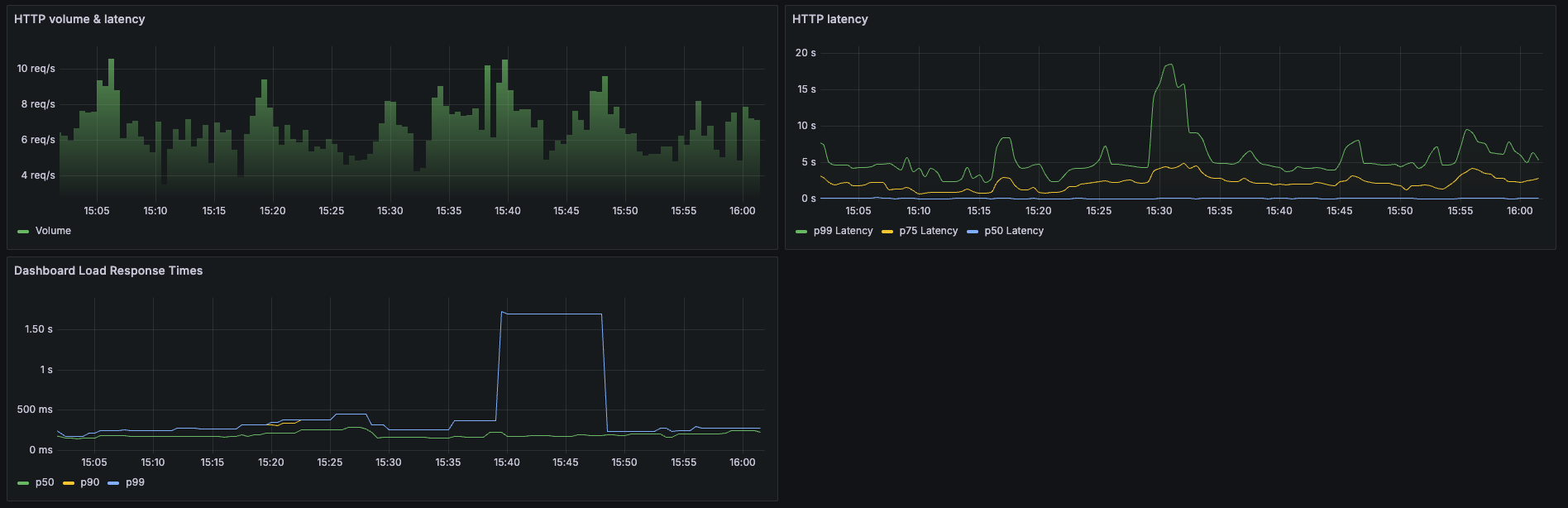Click blue p99 swatch in Dashboard Load legend
Image resolution: width=1568 pixels, height=508 pixels.
(x=113, y=483)
